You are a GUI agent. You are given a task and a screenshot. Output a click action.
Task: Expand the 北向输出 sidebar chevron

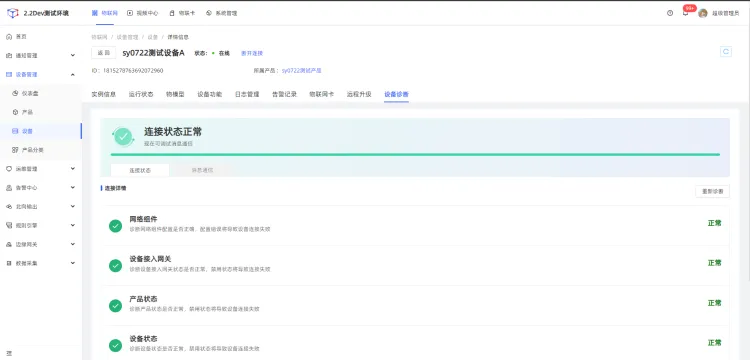[x=73, y=207]
